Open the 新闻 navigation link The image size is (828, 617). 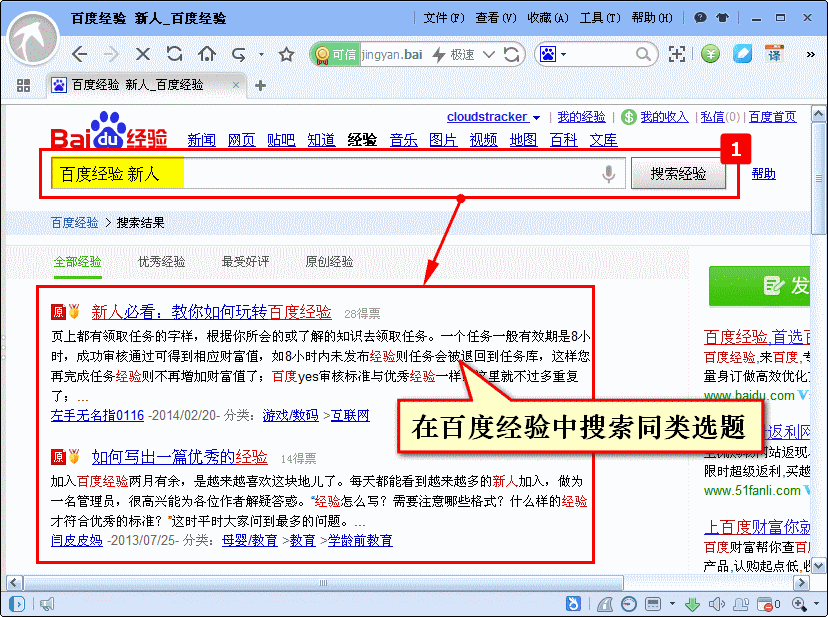point(202,140)
